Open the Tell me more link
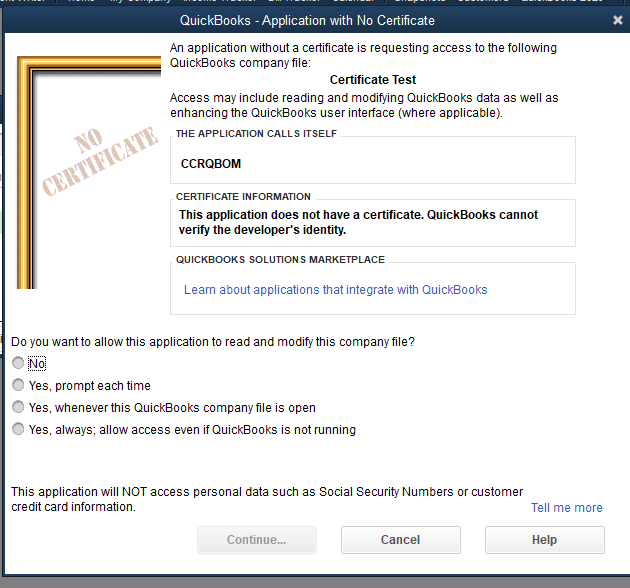Image resolution: width=630 pixels, height=588 pixels. (567, 508)
